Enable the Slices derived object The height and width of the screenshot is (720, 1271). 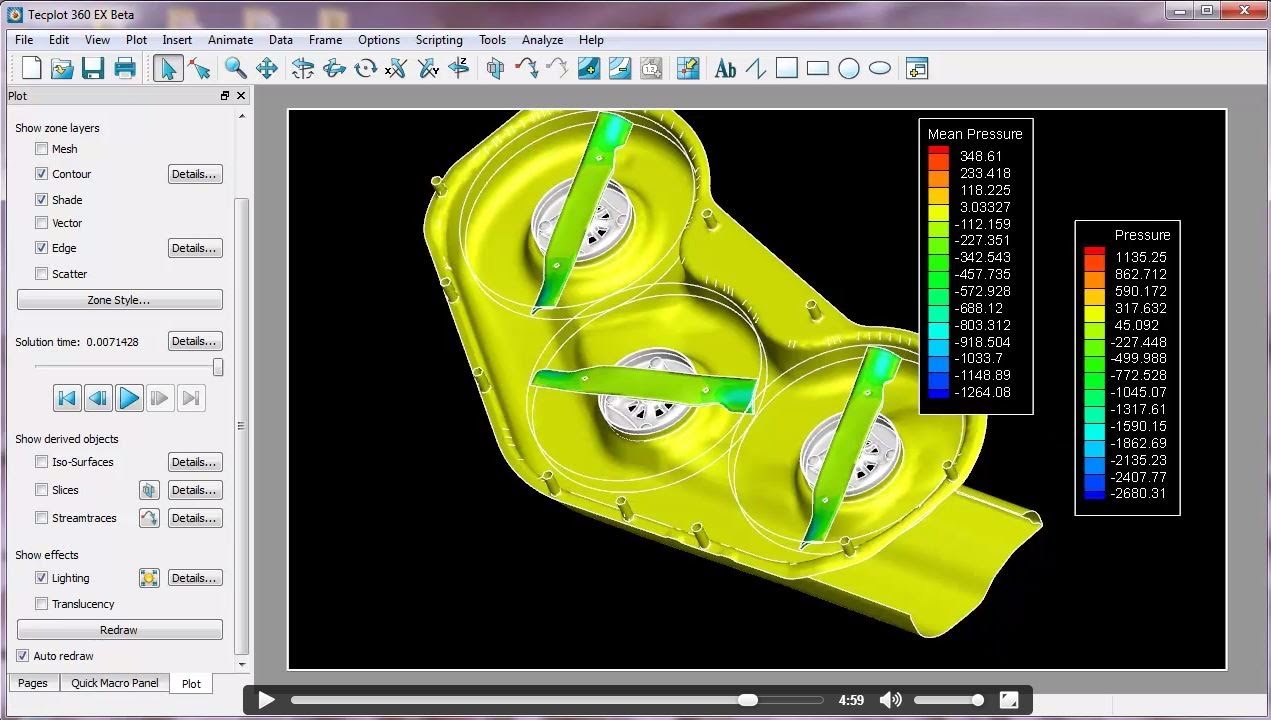click(41, 490)
